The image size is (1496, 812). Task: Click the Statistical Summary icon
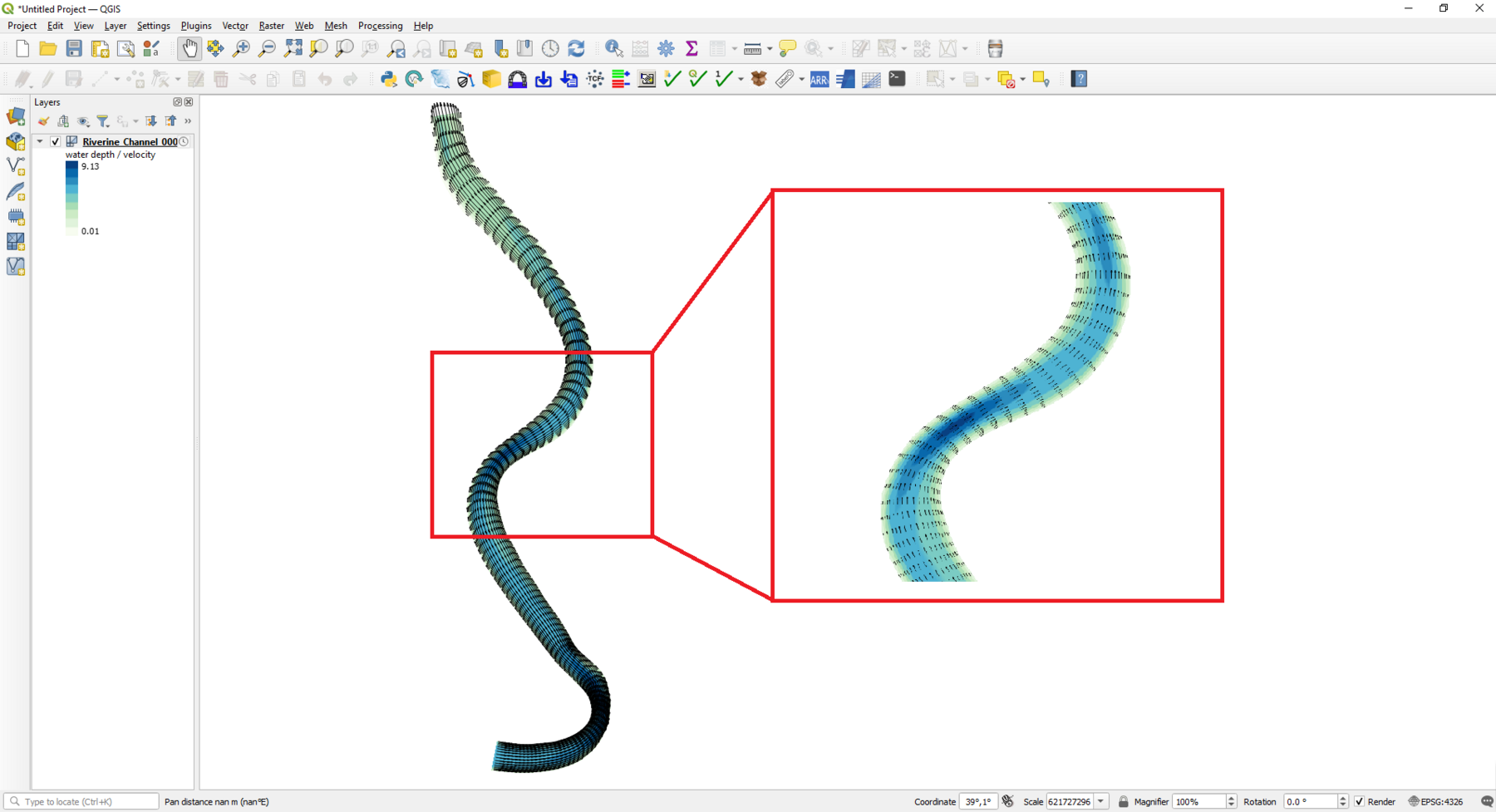[691, 48]
